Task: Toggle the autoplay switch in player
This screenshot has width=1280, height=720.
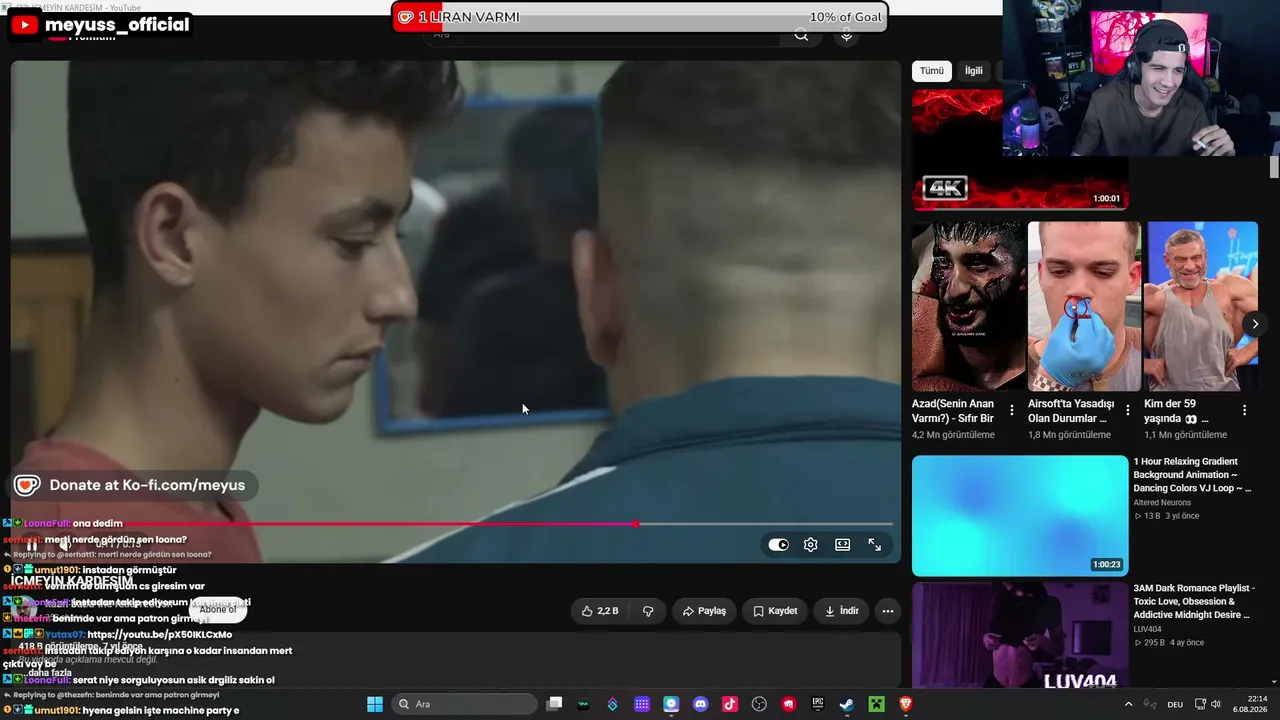Action: 778,545
